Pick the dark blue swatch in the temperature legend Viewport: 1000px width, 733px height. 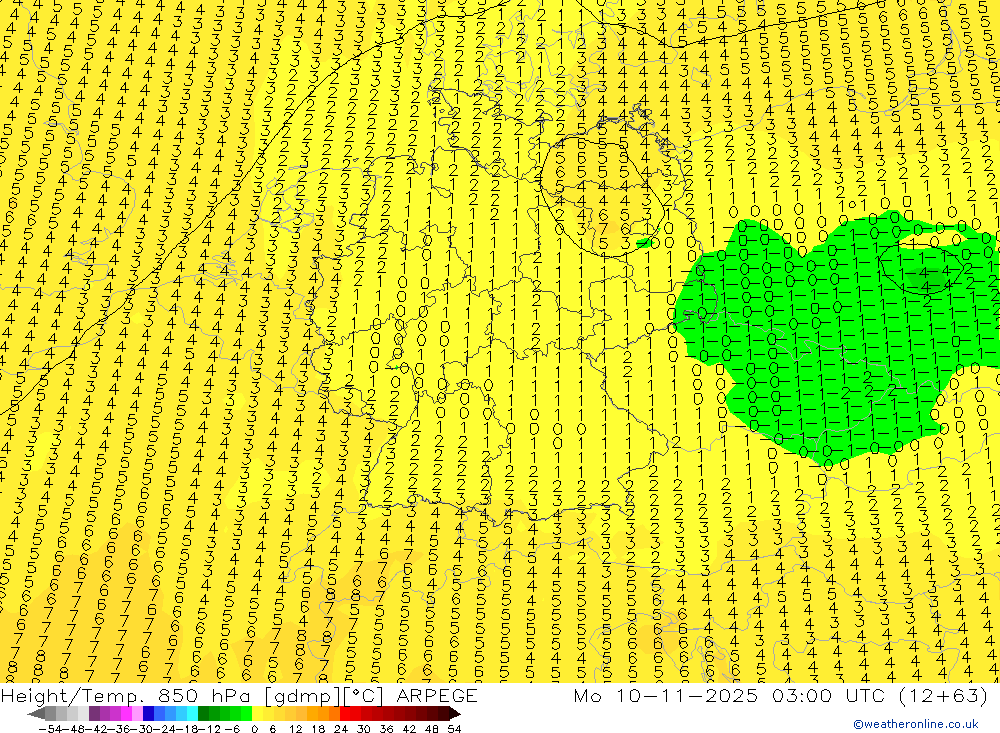(x=148, y=714)
